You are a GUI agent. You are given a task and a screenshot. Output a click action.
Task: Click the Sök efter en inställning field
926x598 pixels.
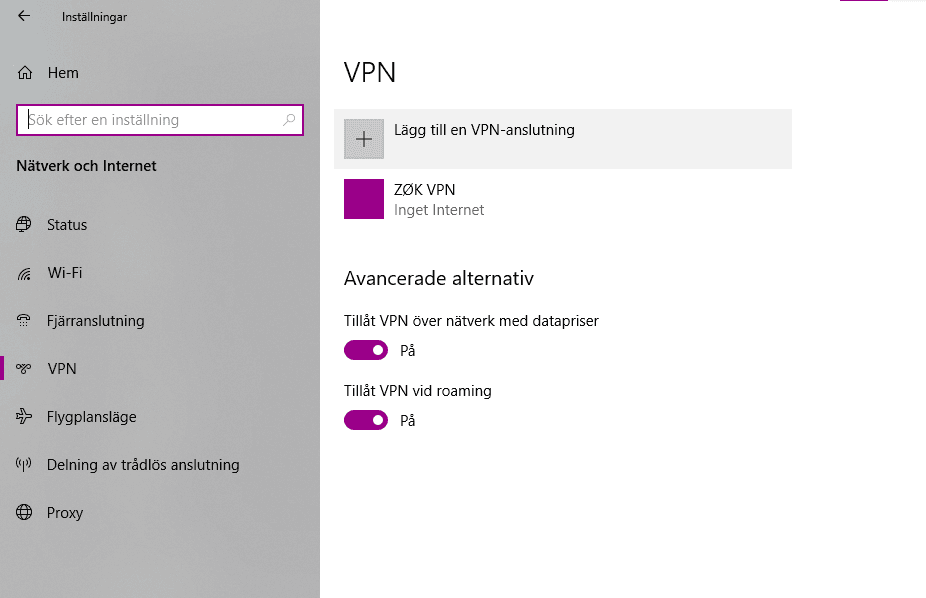click(x=160, y=120)
